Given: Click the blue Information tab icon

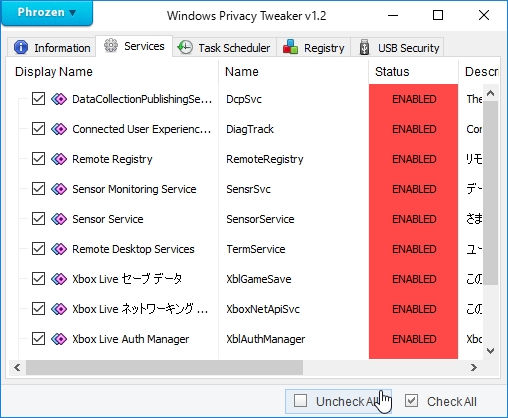Looking at the screenshot, I should point(21,47).
